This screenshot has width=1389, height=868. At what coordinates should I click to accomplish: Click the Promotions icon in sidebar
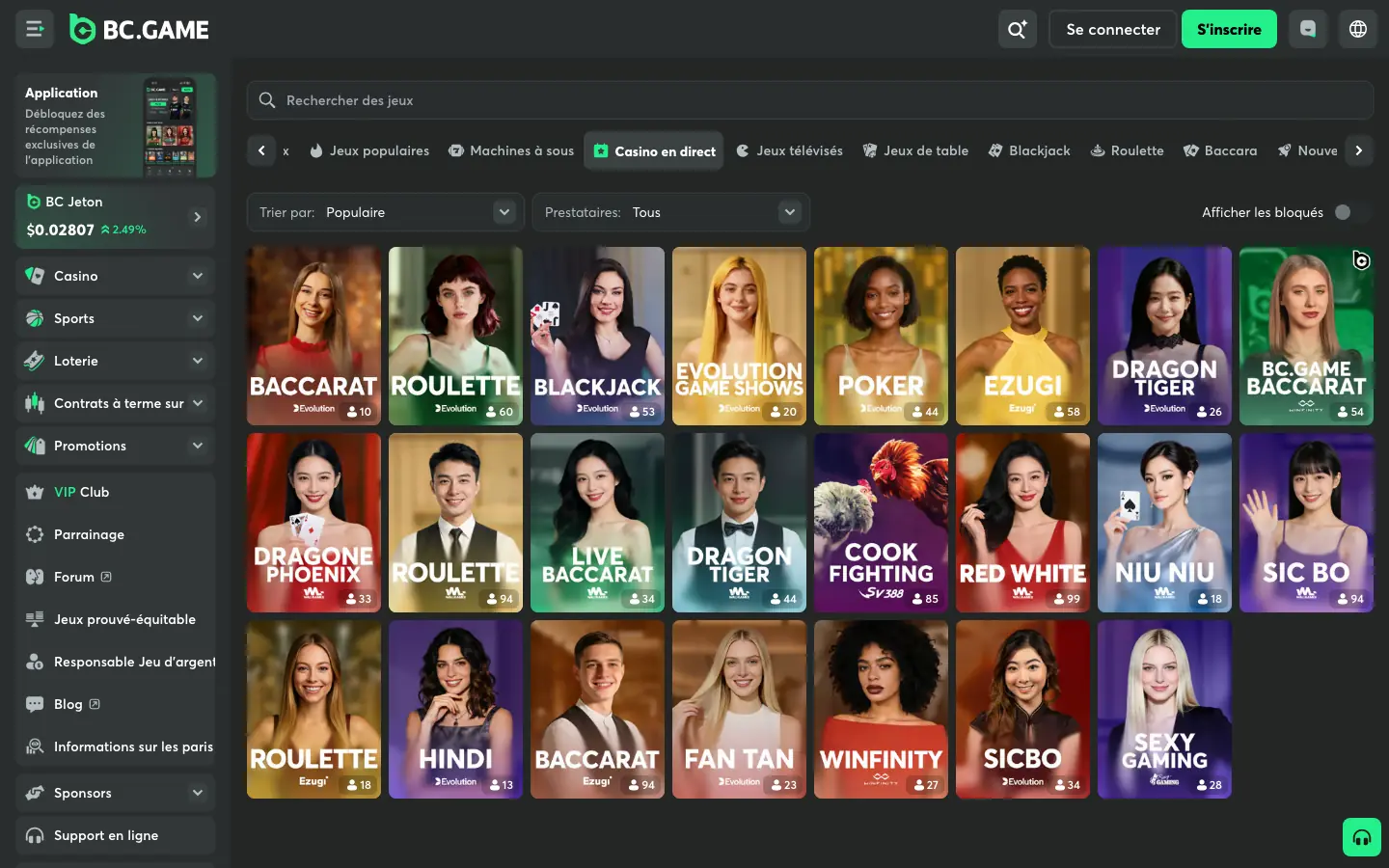35,446
